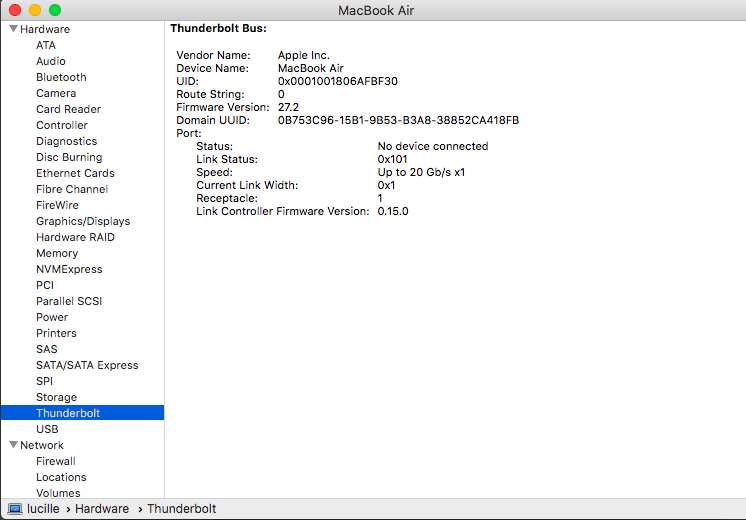
Task: Collapse the Hardware section triangle
Action: point(13,29)
